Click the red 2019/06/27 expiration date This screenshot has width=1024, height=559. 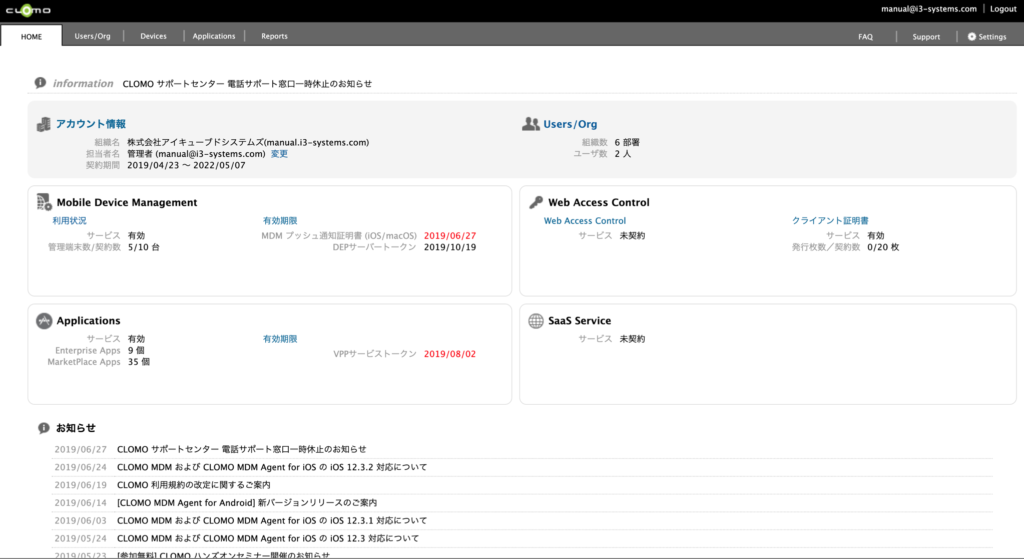click(x=450, y=236)
